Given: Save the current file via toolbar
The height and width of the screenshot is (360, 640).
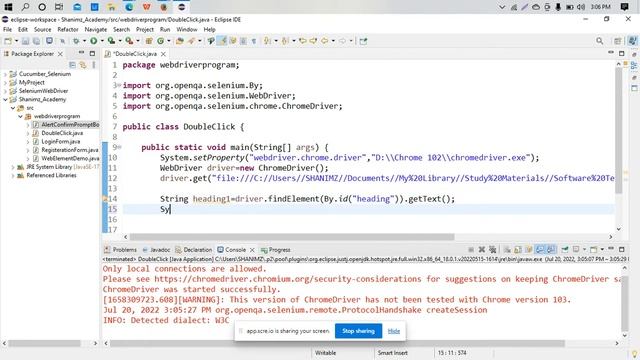Looking at the screenshot, I should 25,41.
